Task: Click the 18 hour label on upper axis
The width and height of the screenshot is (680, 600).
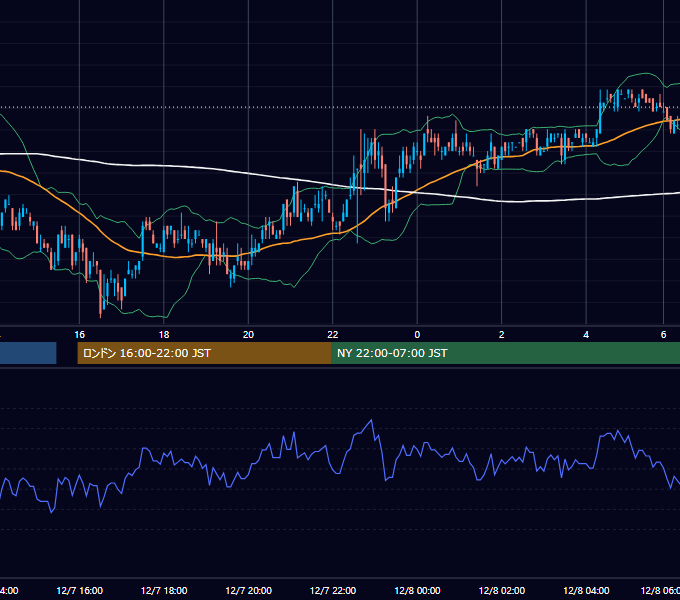Action: coord(164,335)
